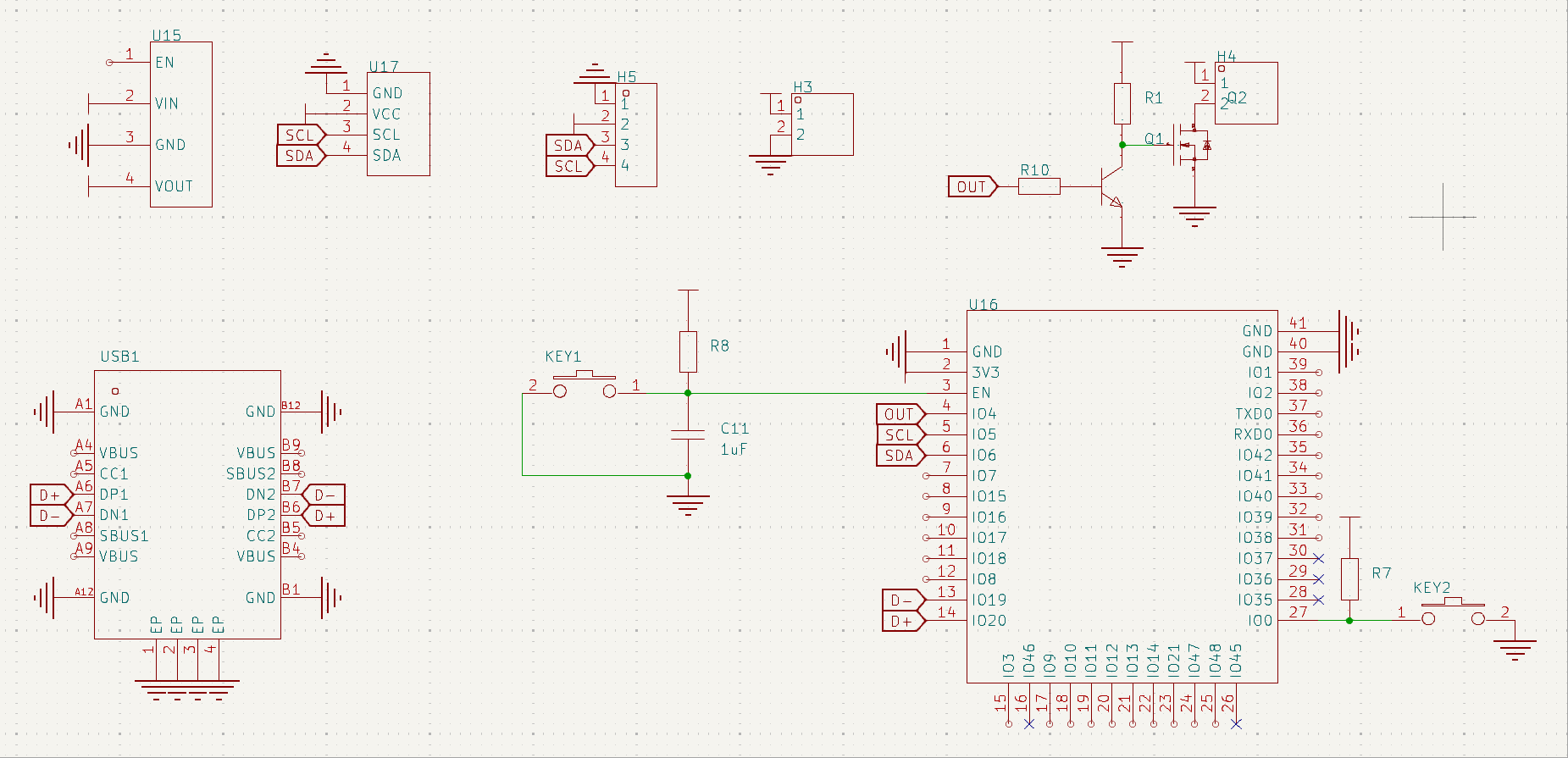Select the H3 two-pin header symbol
This screenshot has width=1568, height=758.
(823, 124)
